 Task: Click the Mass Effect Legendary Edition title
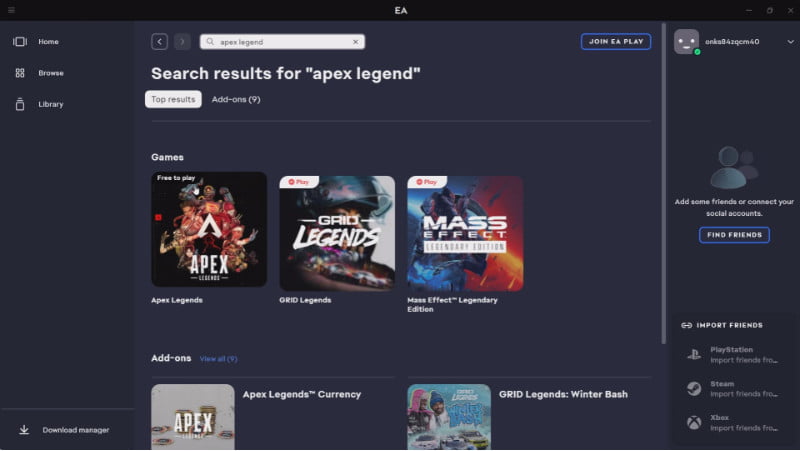coord(452,305)
